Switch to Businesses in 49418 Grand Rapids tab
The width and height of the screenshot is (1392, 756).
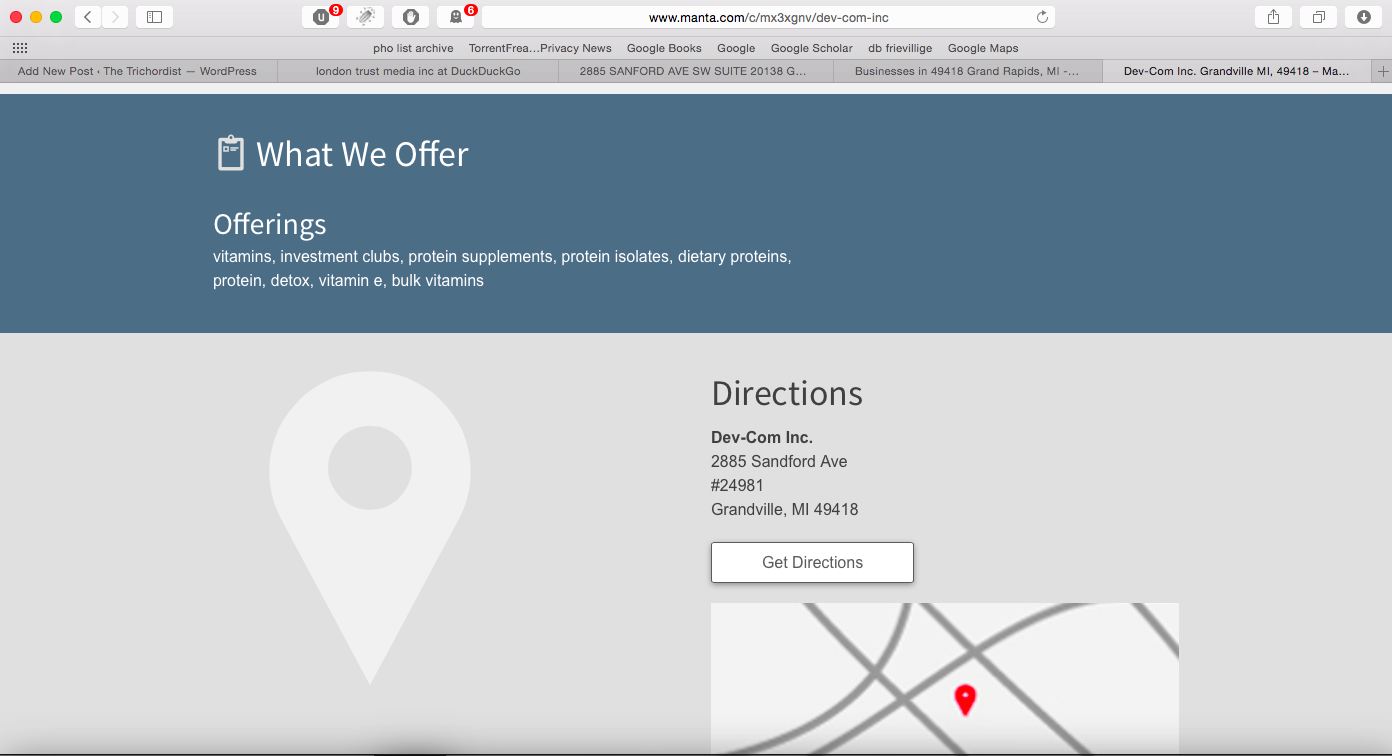click(x=966, y=71)
